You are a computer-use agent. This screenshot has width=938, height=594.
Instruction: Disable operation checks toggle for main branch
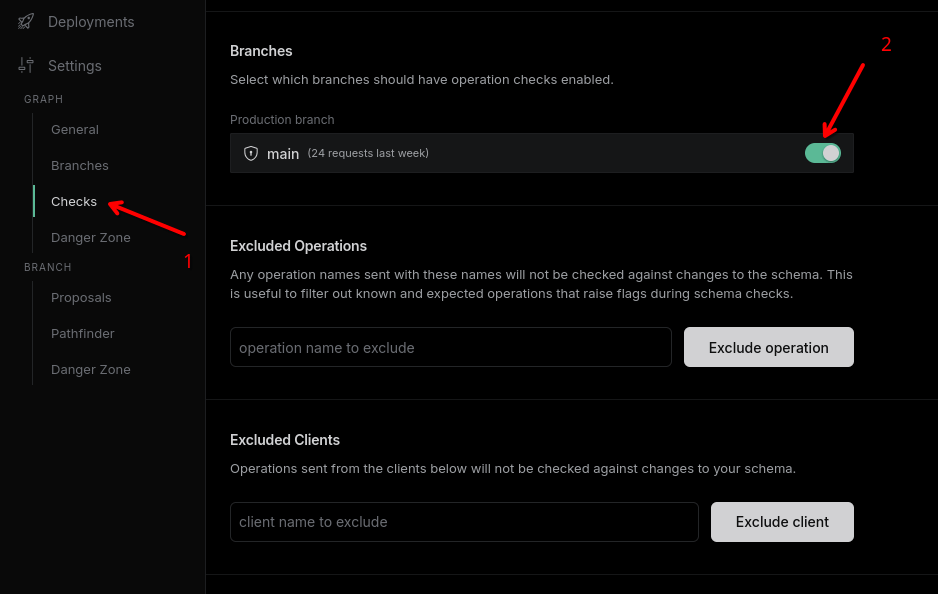click(x=822, y=153)
